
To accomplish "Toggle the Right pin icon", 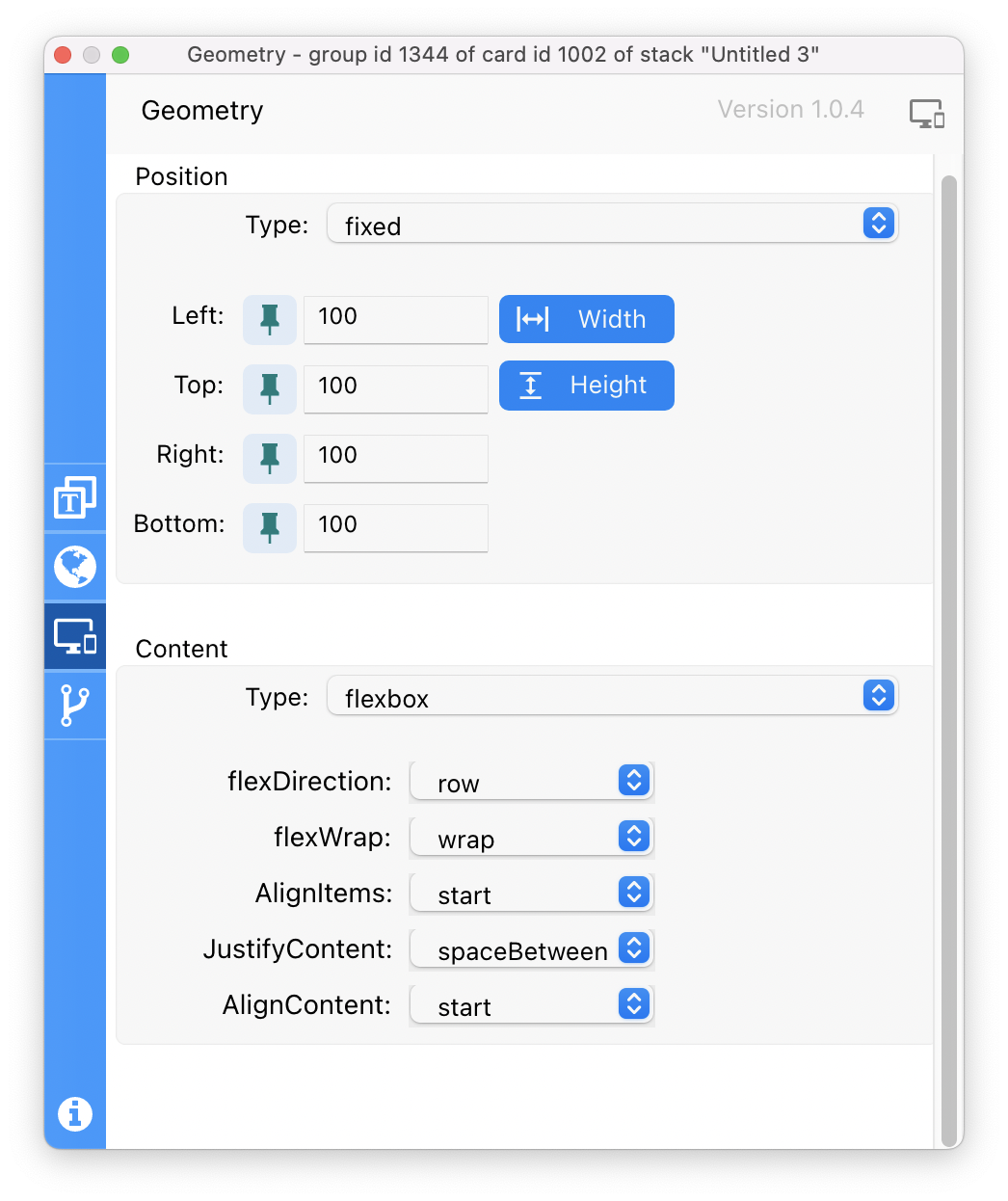I will click(x=270, y=458).
